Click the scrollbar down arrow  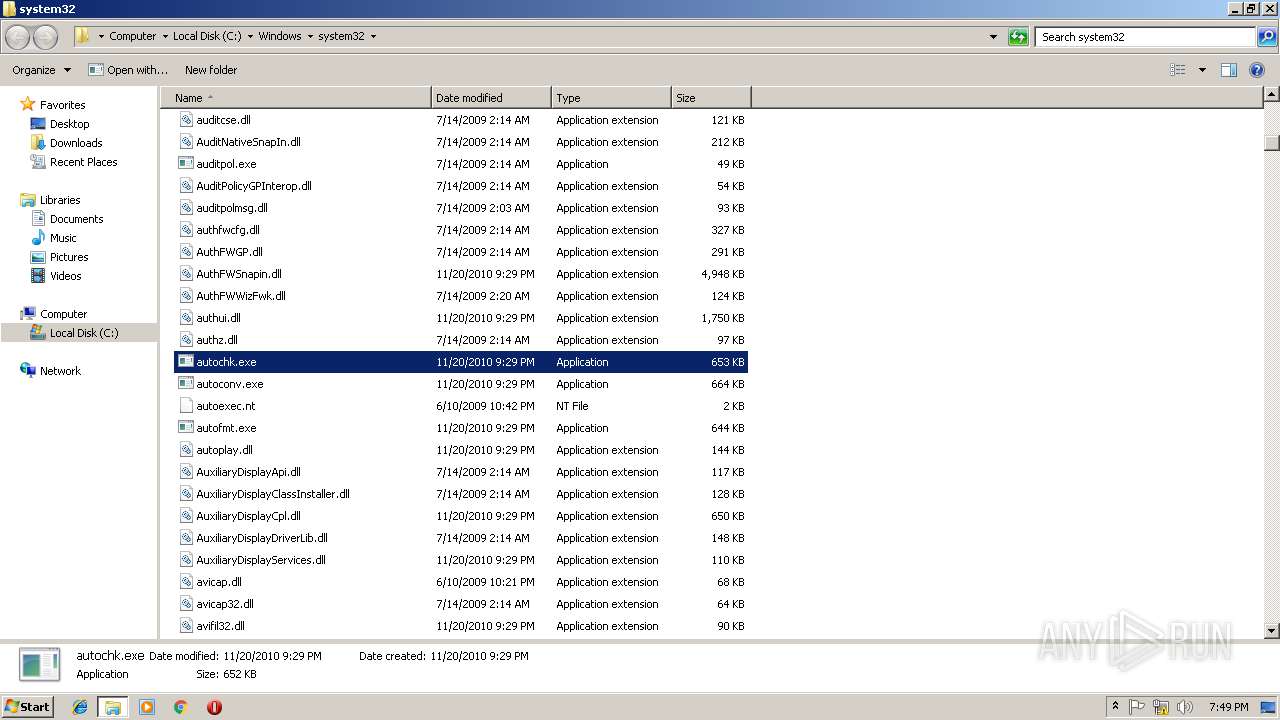tap(1272, 631)
